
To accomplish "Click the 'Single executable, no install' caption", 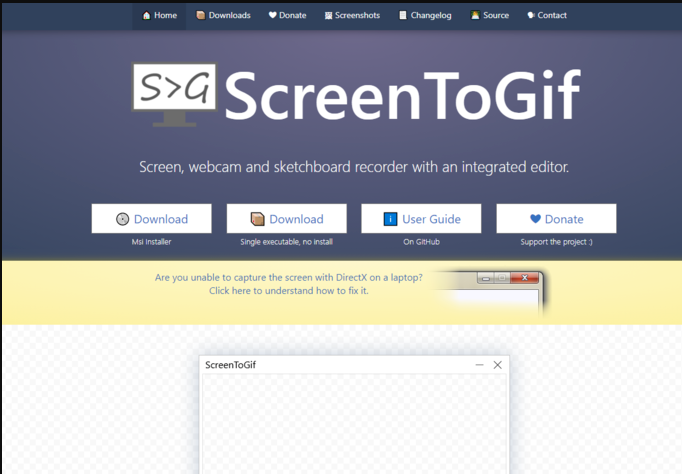I will pos(287,242).
